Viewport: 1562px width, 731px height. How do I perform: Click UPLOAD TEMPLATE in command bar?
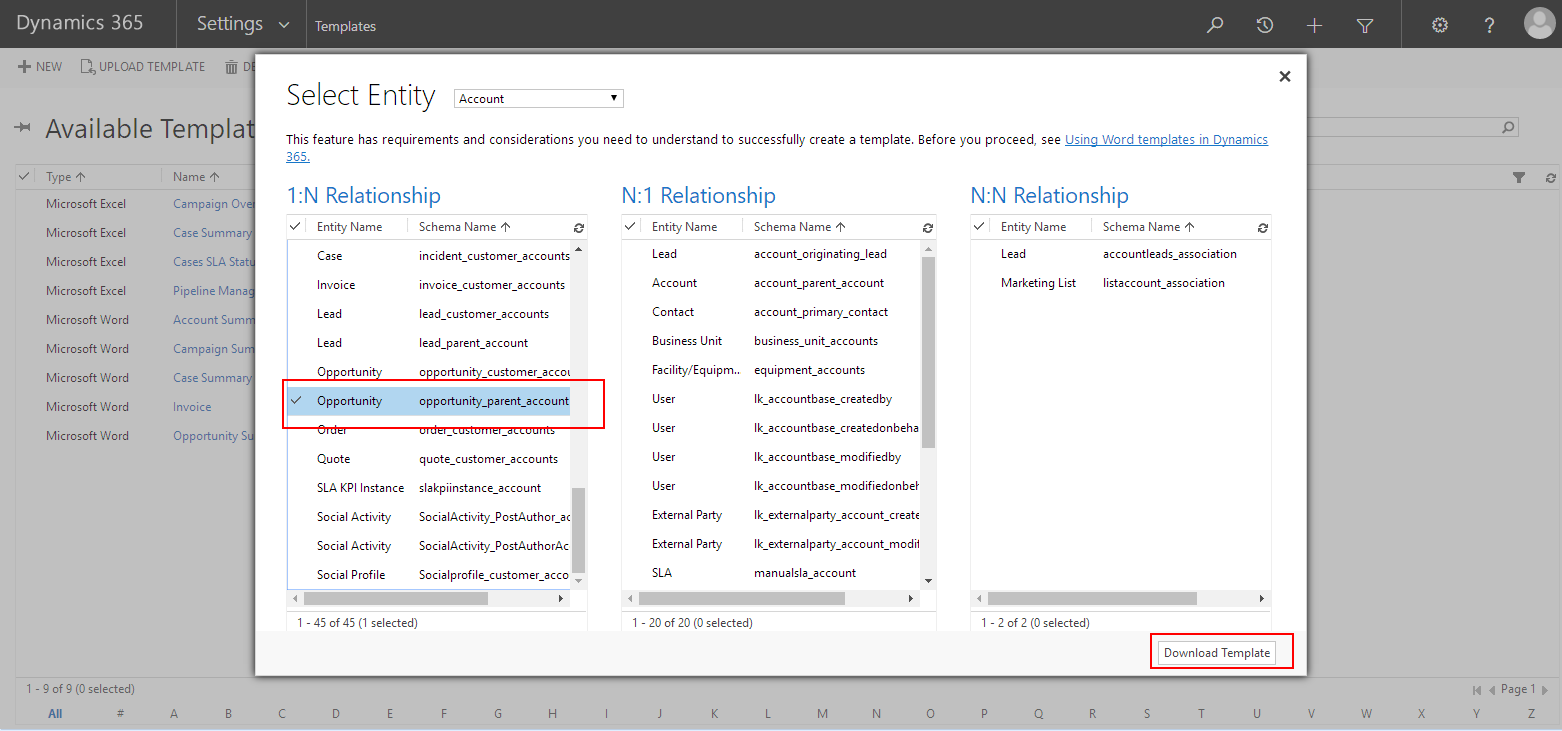click(x=143, y=67)
